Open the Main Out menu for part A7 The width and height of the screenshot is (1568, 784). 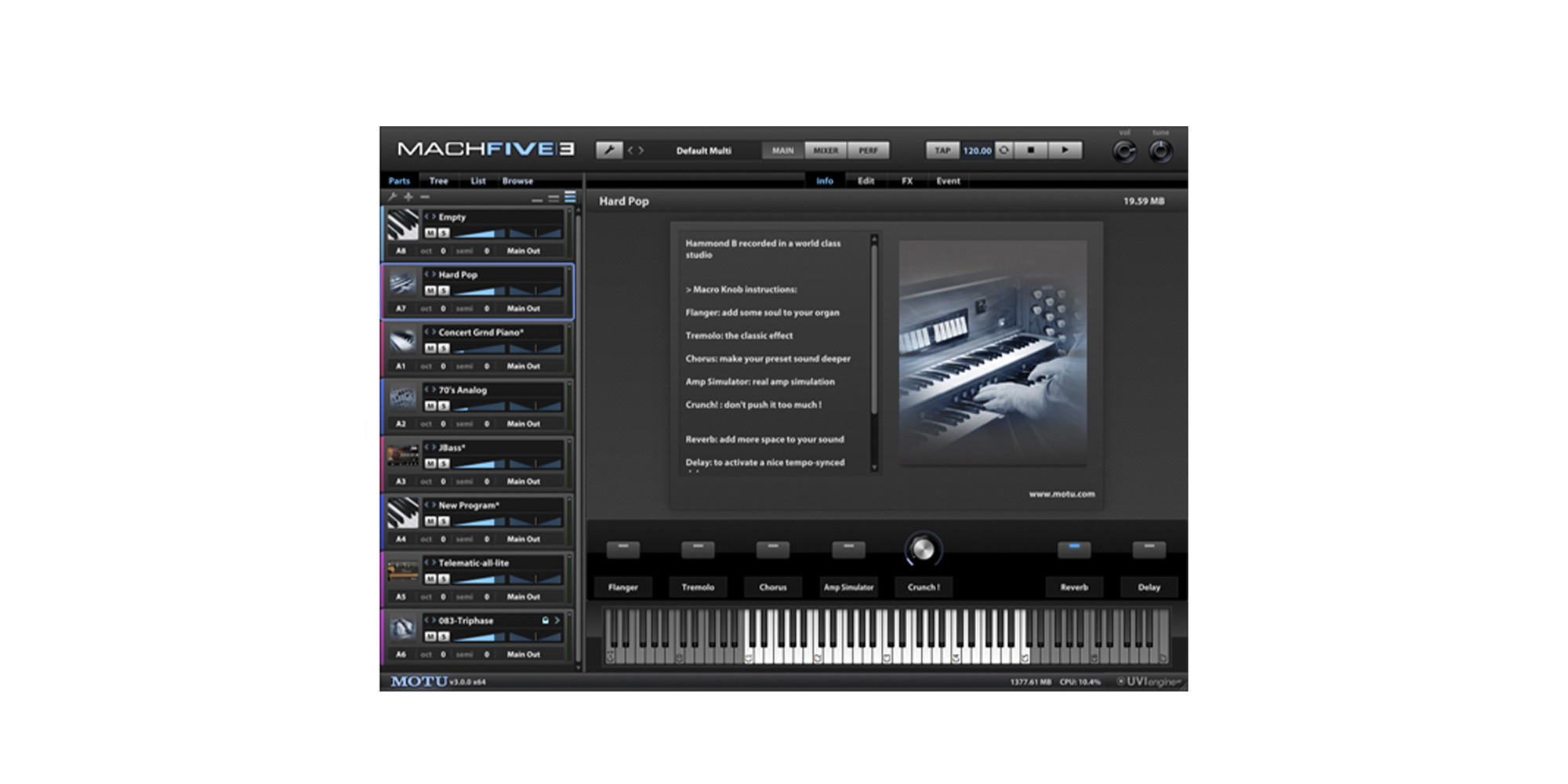[524, 309]
